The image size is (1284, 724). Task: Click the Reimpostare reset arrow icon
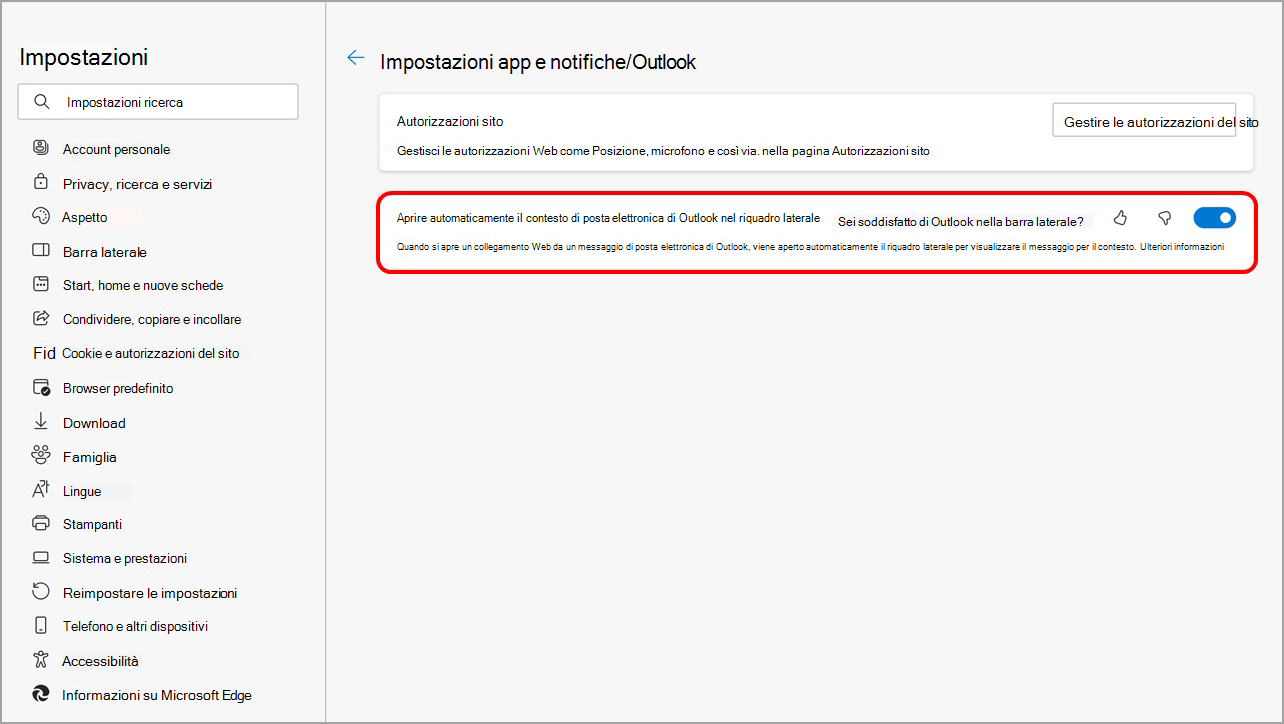click(x=41, y=591)
